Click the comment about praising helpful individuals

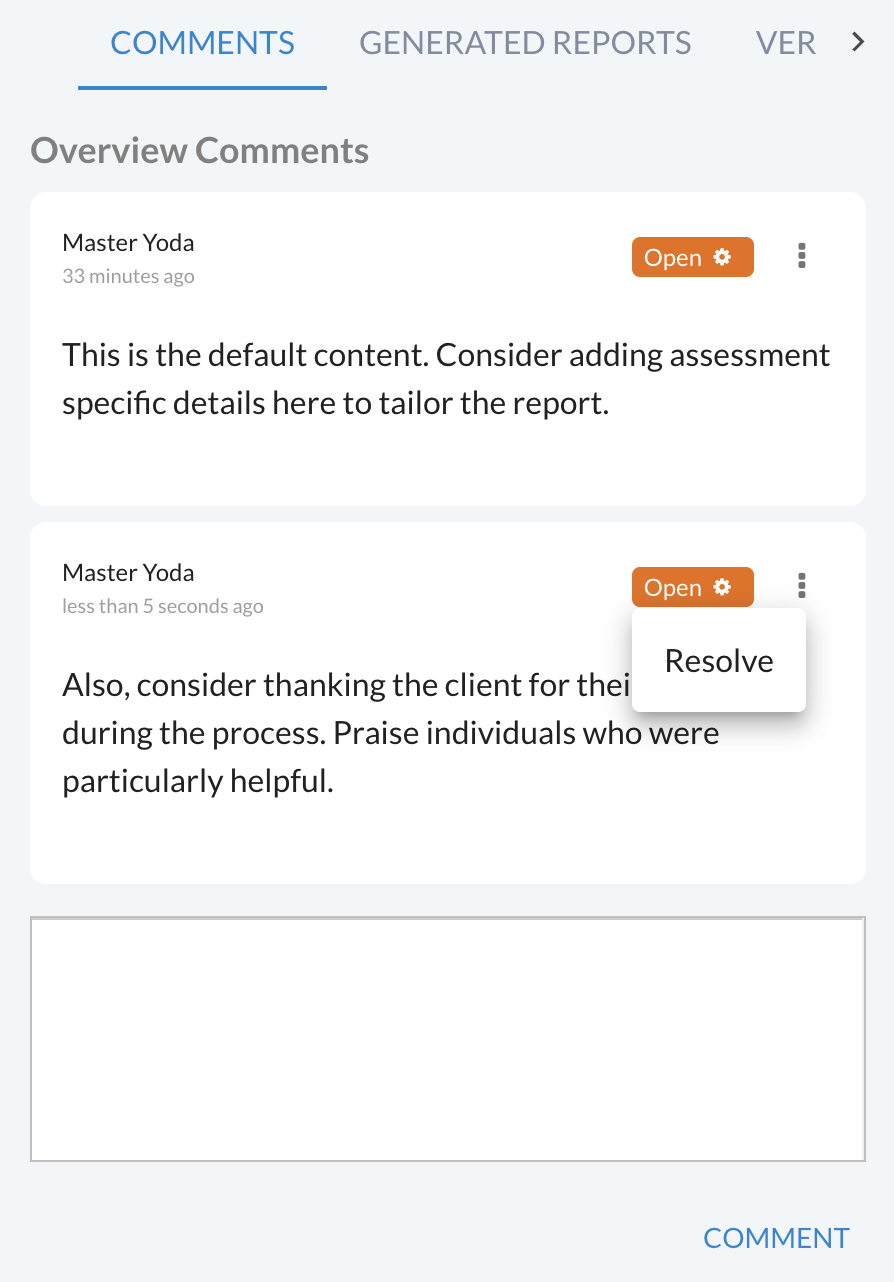tap(390, 733)
